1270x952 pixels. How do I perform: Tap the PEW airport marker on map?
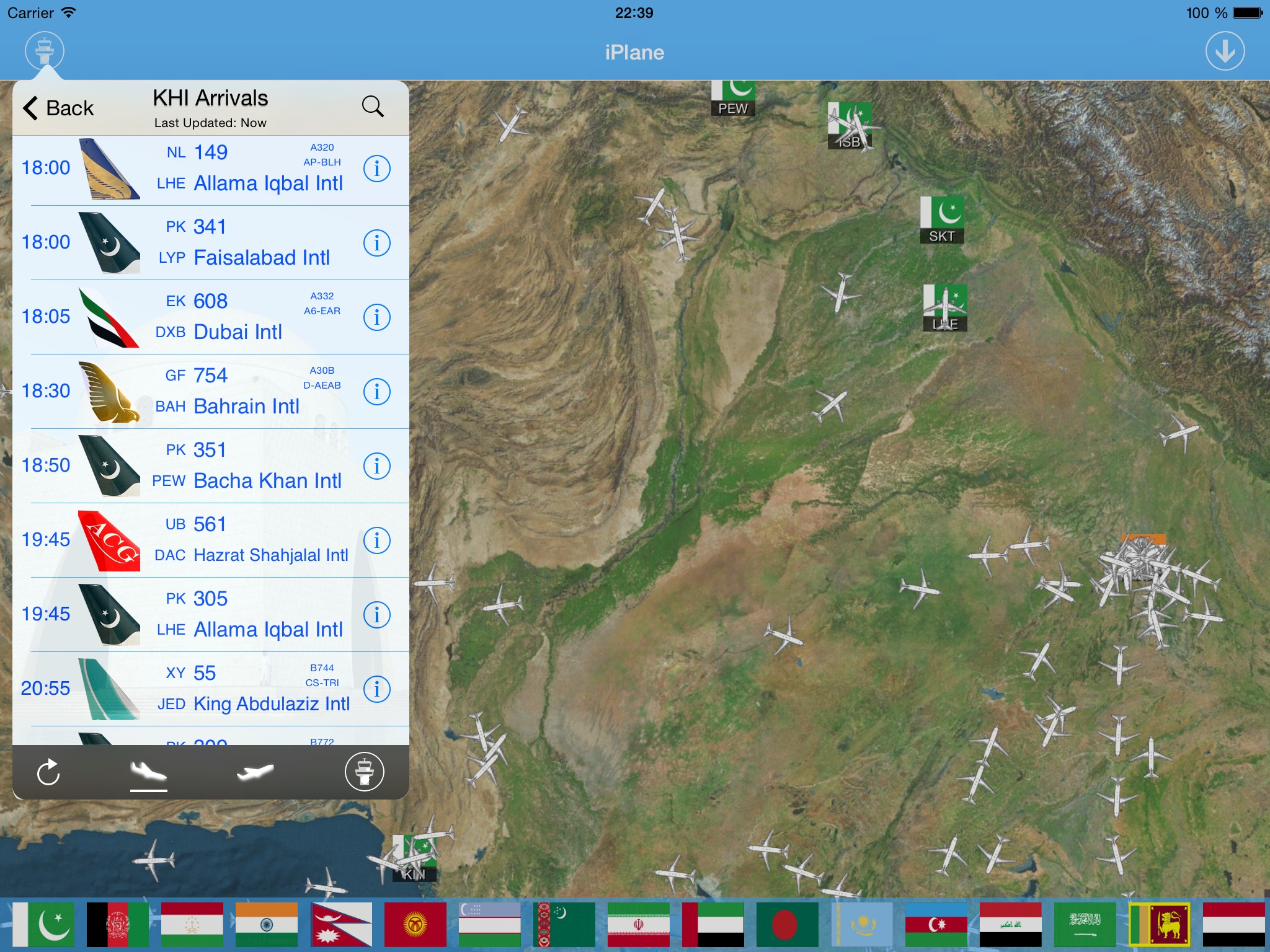(x=733, y=99)
